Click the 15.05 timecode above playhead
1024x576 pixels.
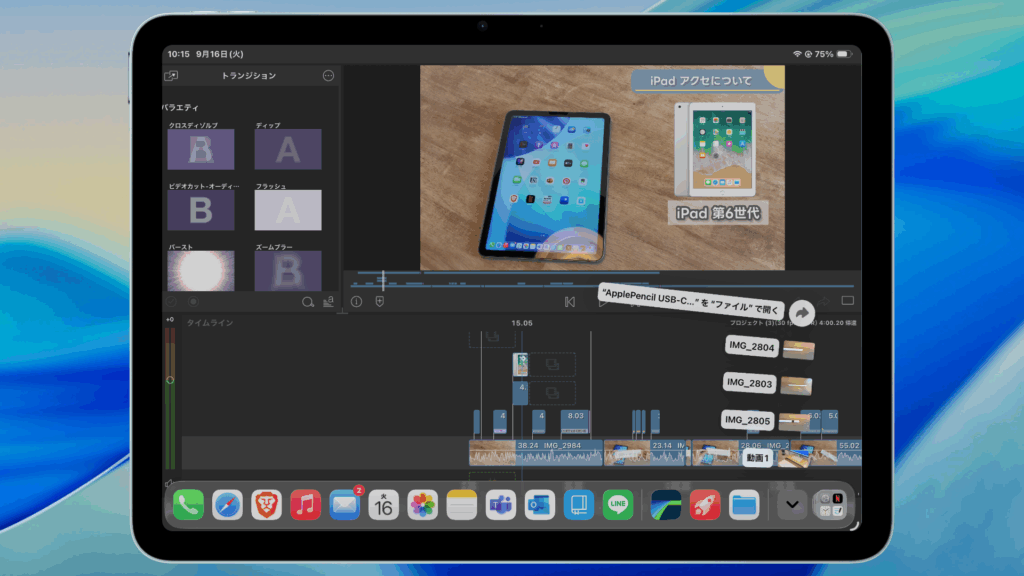coord(522,323)
